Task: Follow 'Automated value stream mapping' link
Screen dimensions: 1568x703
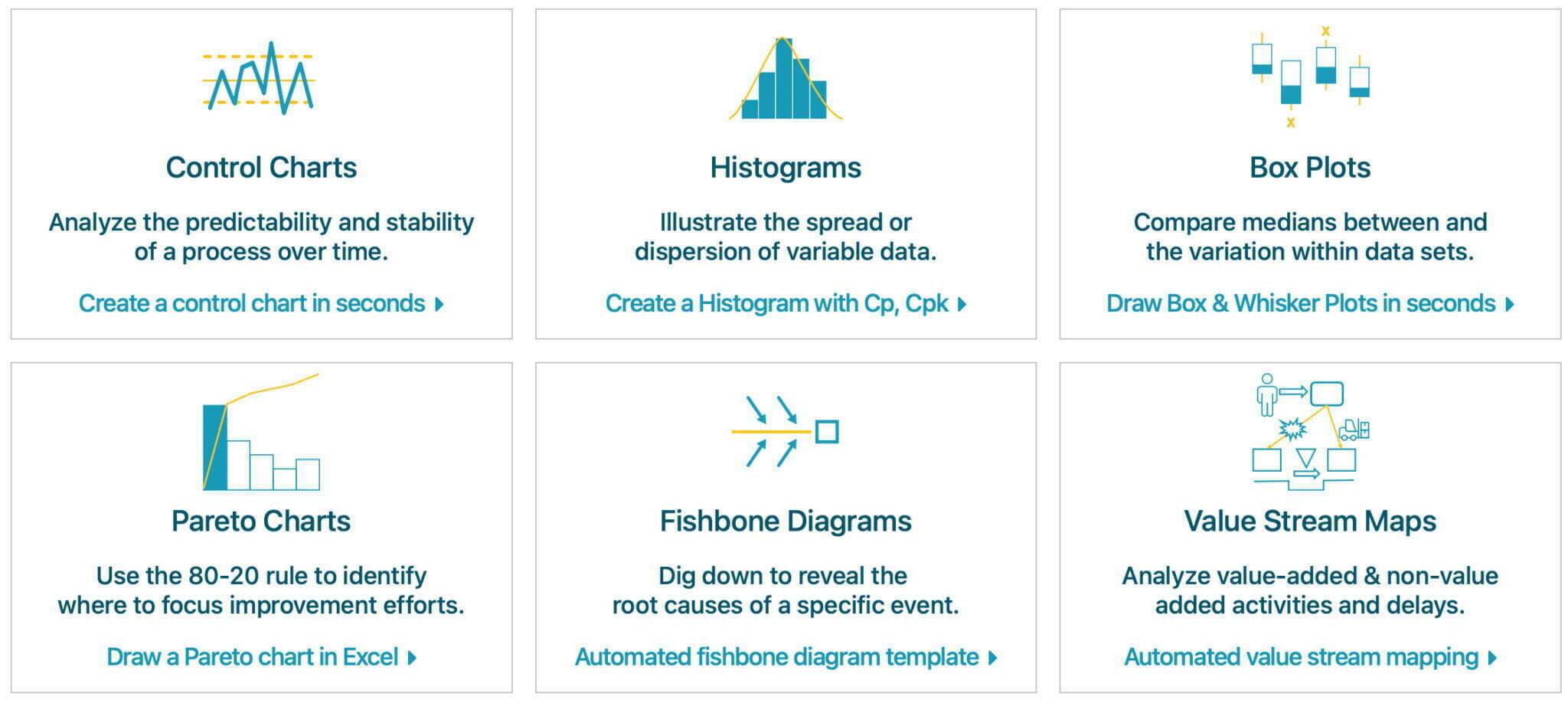Action: pos(1302,657)
